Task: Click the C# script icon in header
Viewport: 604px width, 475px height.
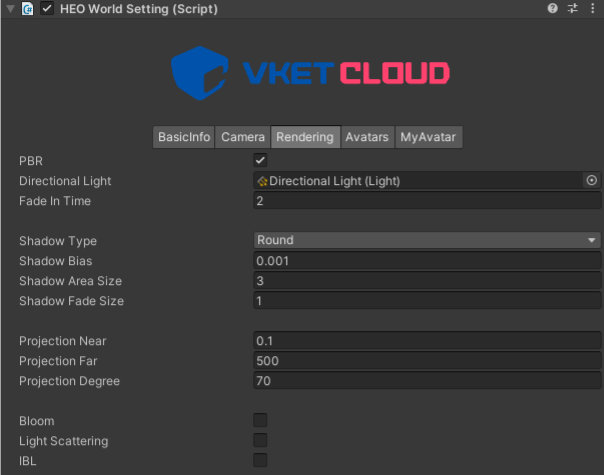Action: (28, 9)
